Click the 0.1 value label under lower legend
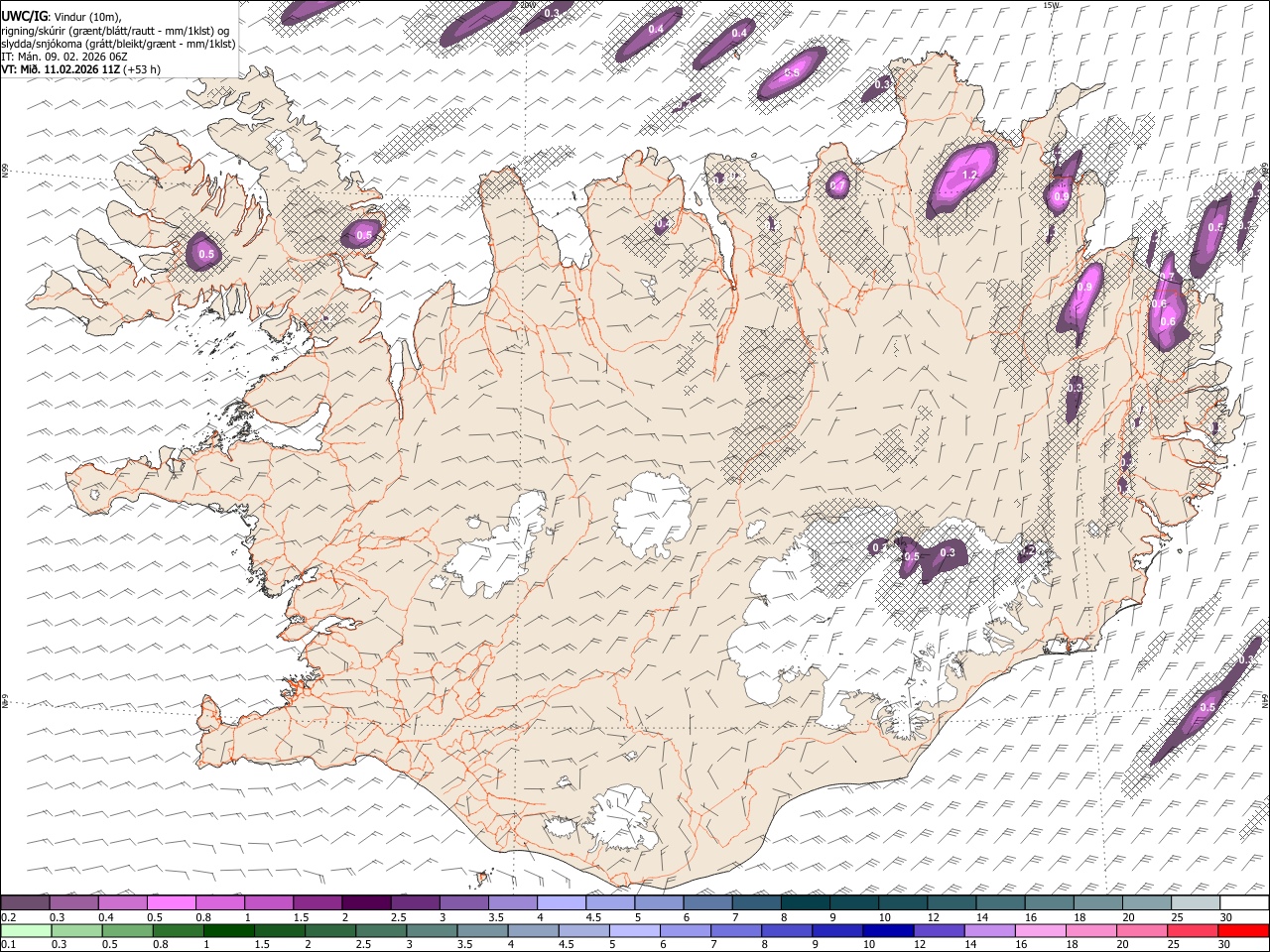1270x952 pixels. 8,944
